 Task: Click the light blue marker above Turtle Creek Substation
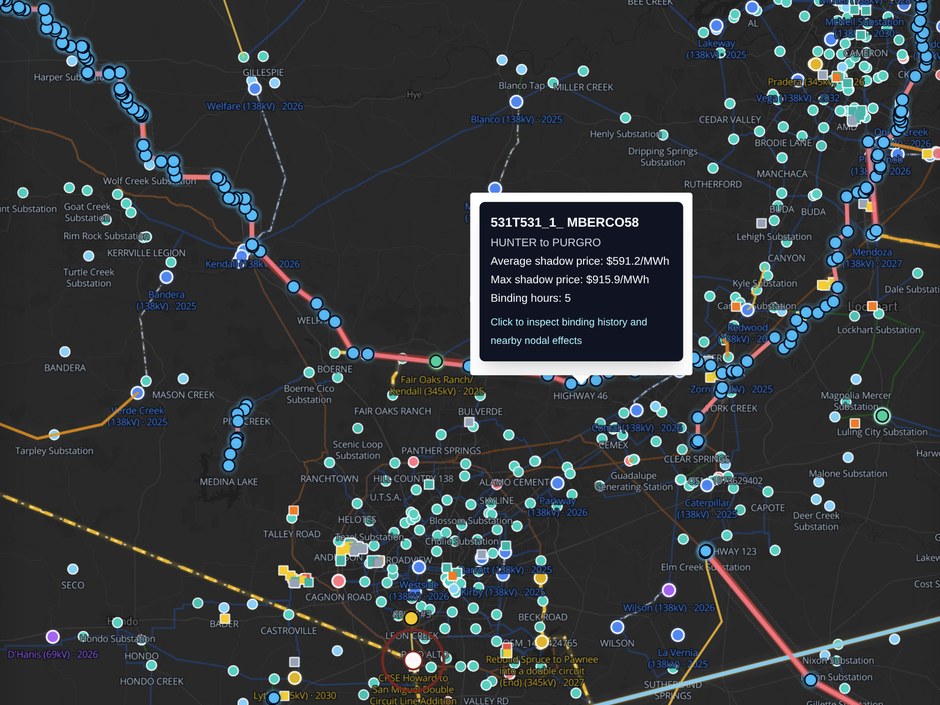coord(89,256)
